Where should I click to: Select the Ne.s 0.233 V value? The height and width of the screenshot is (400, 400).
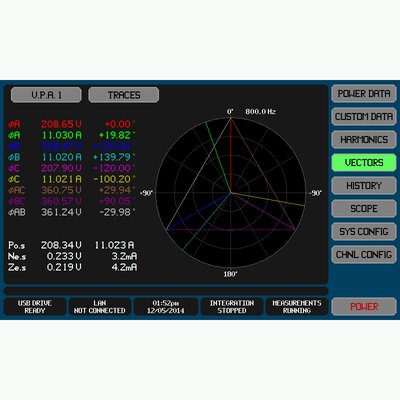64,256
